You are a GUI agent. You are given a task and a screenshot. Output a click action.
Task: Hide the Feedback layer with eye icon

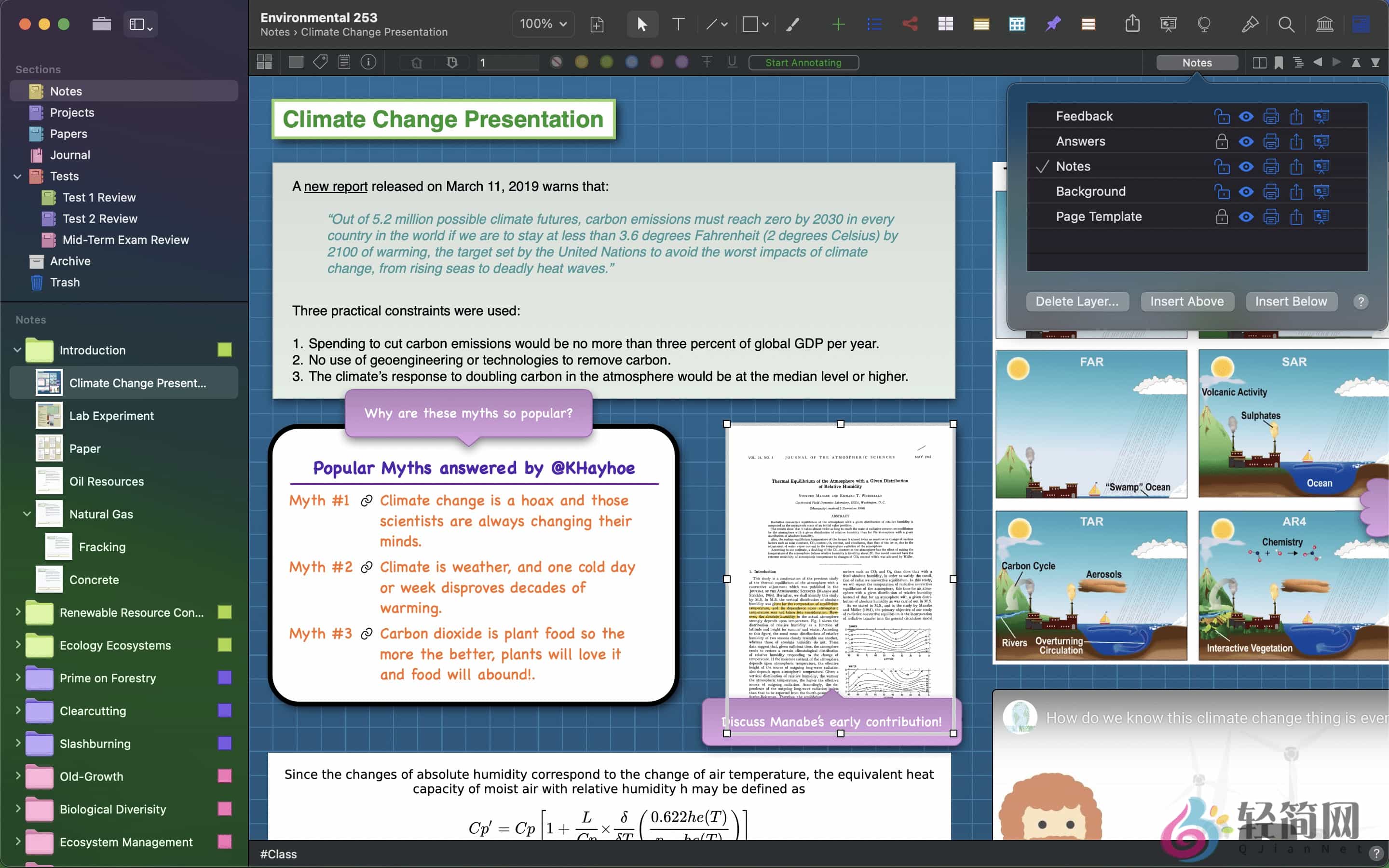[1245, 117]
